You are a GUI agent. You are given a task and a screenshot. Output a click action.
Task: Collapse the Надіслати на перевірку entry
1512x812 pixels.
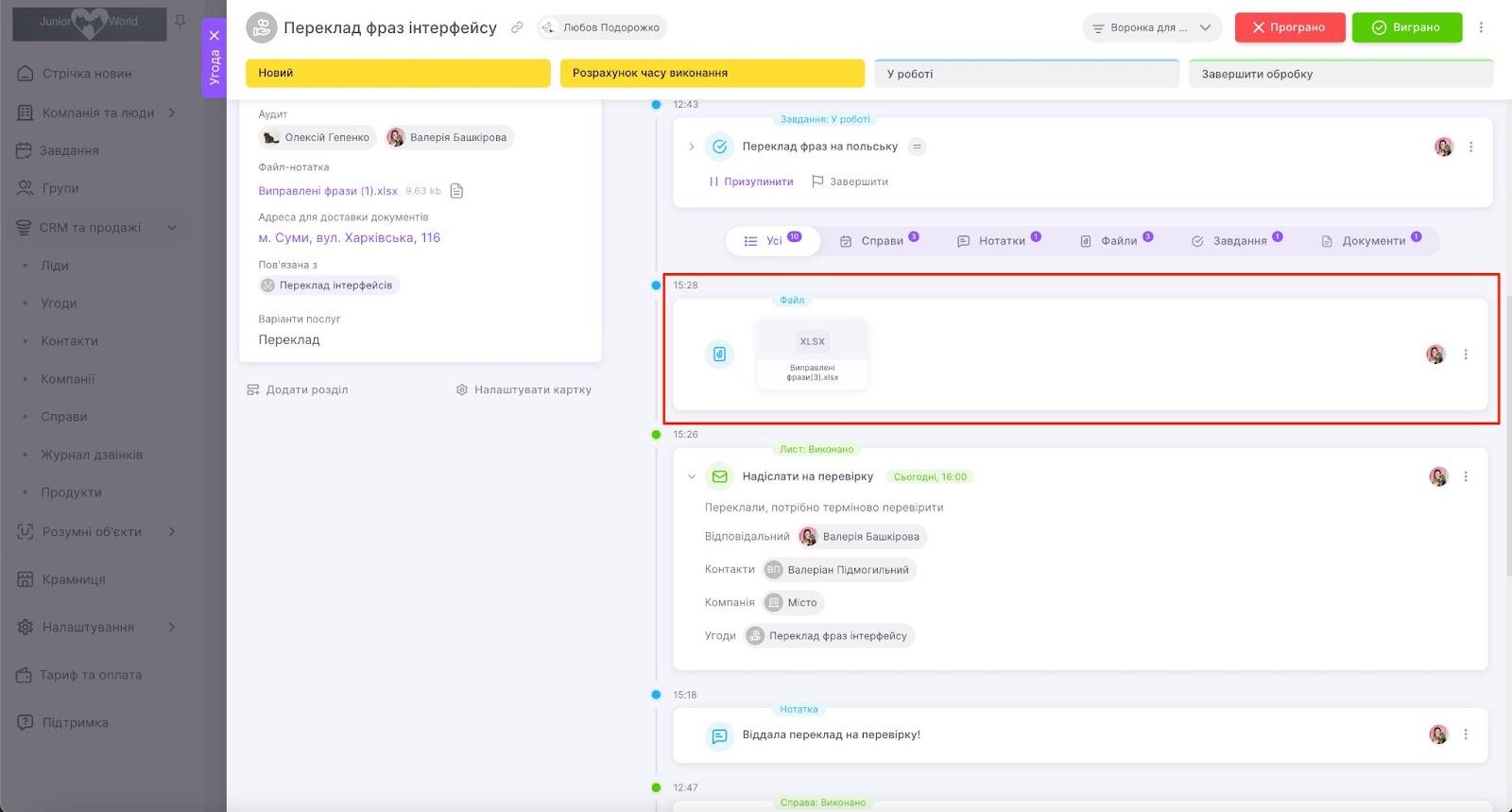point(692,476)
